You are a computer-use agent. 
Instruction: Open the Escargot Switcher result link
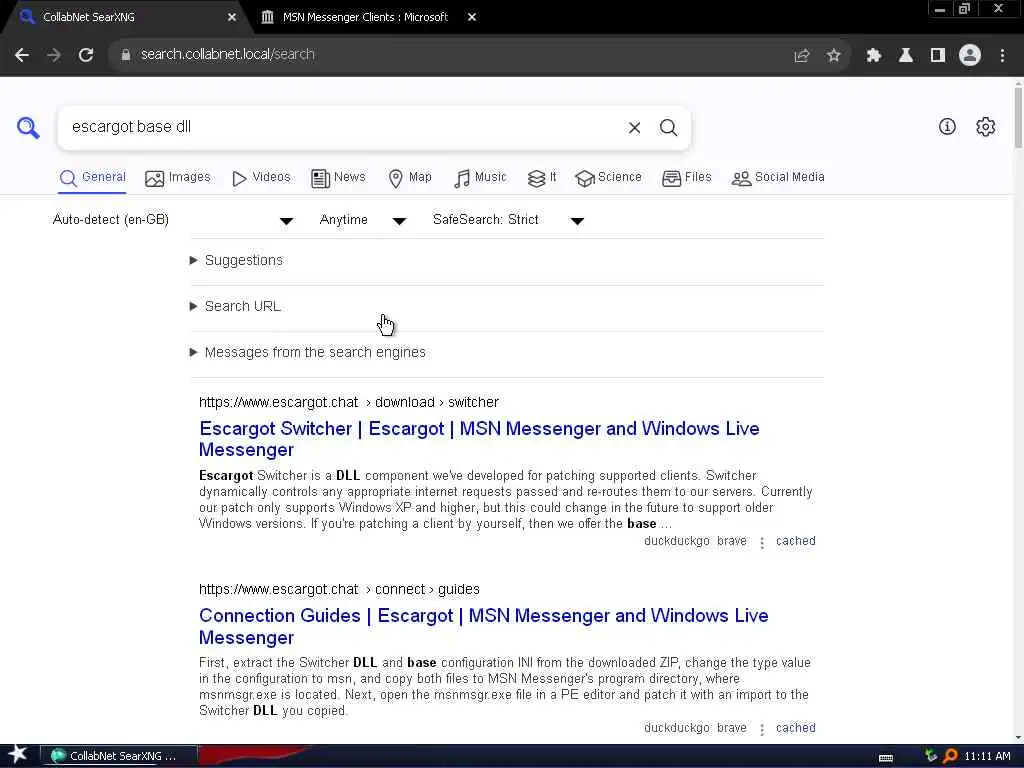[x=479, y=439]
